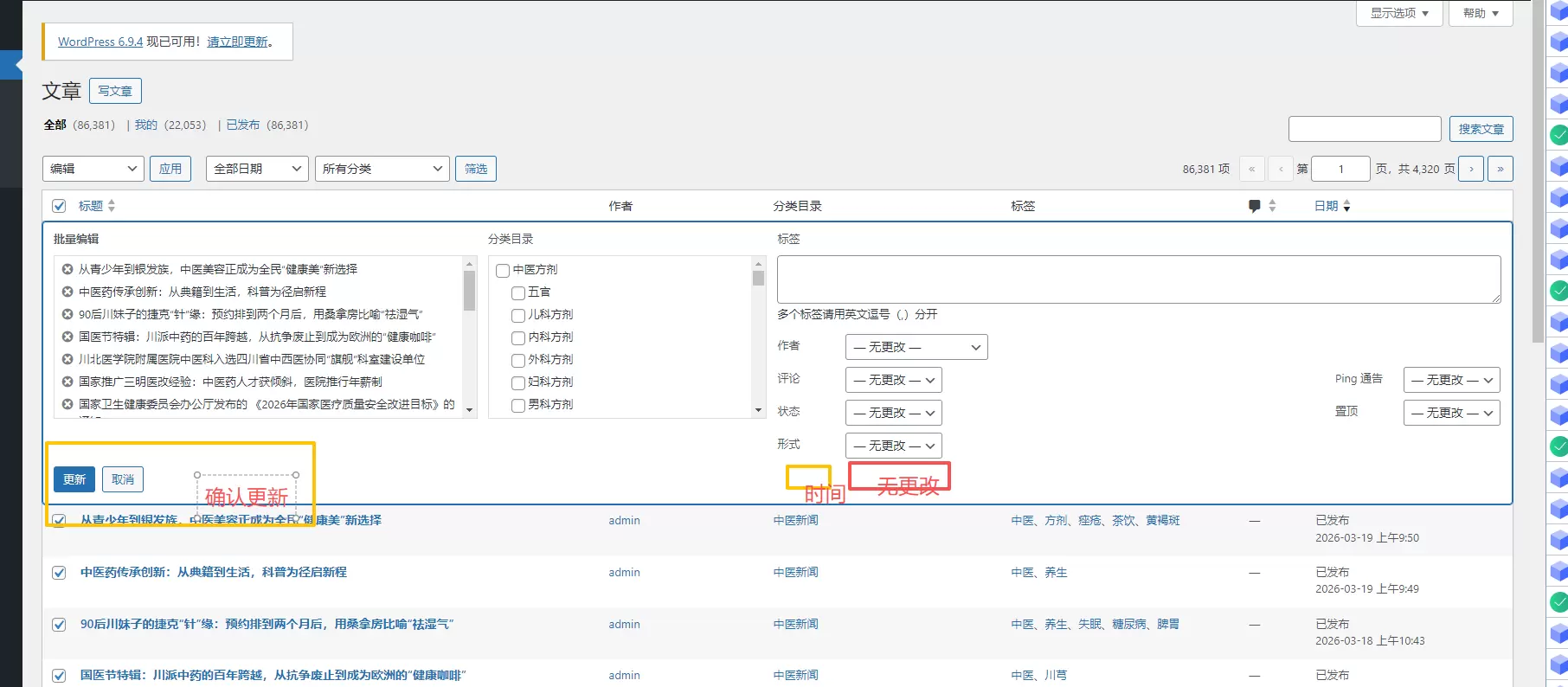This screenshot has width=1568, height=687.
Task: Toggle the select-all checkbox in header
Action: [59, 206]
